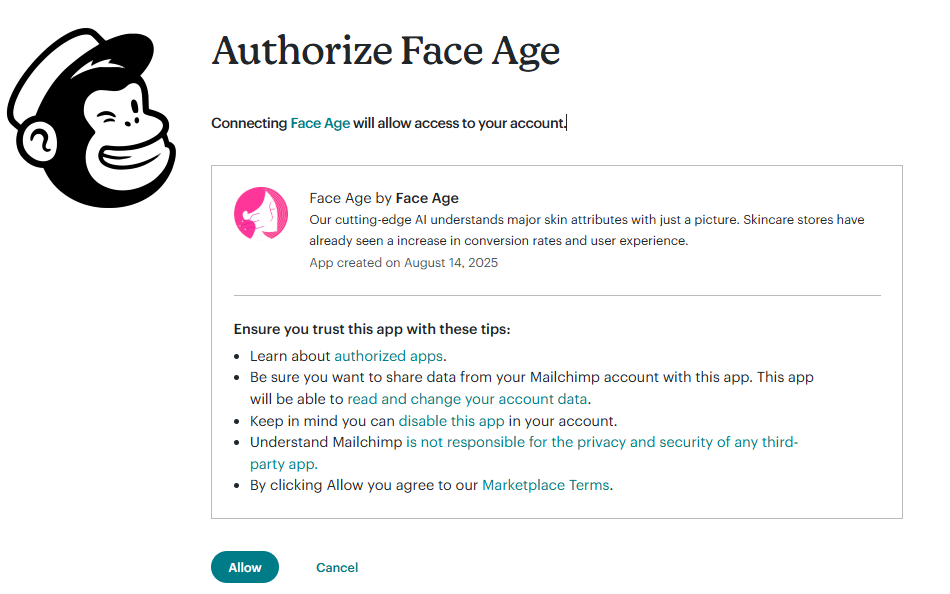The image size is (950, 594).
Task: Click the pink Face Age app icon
Action: pyautogui.click(x=261, y=213)
